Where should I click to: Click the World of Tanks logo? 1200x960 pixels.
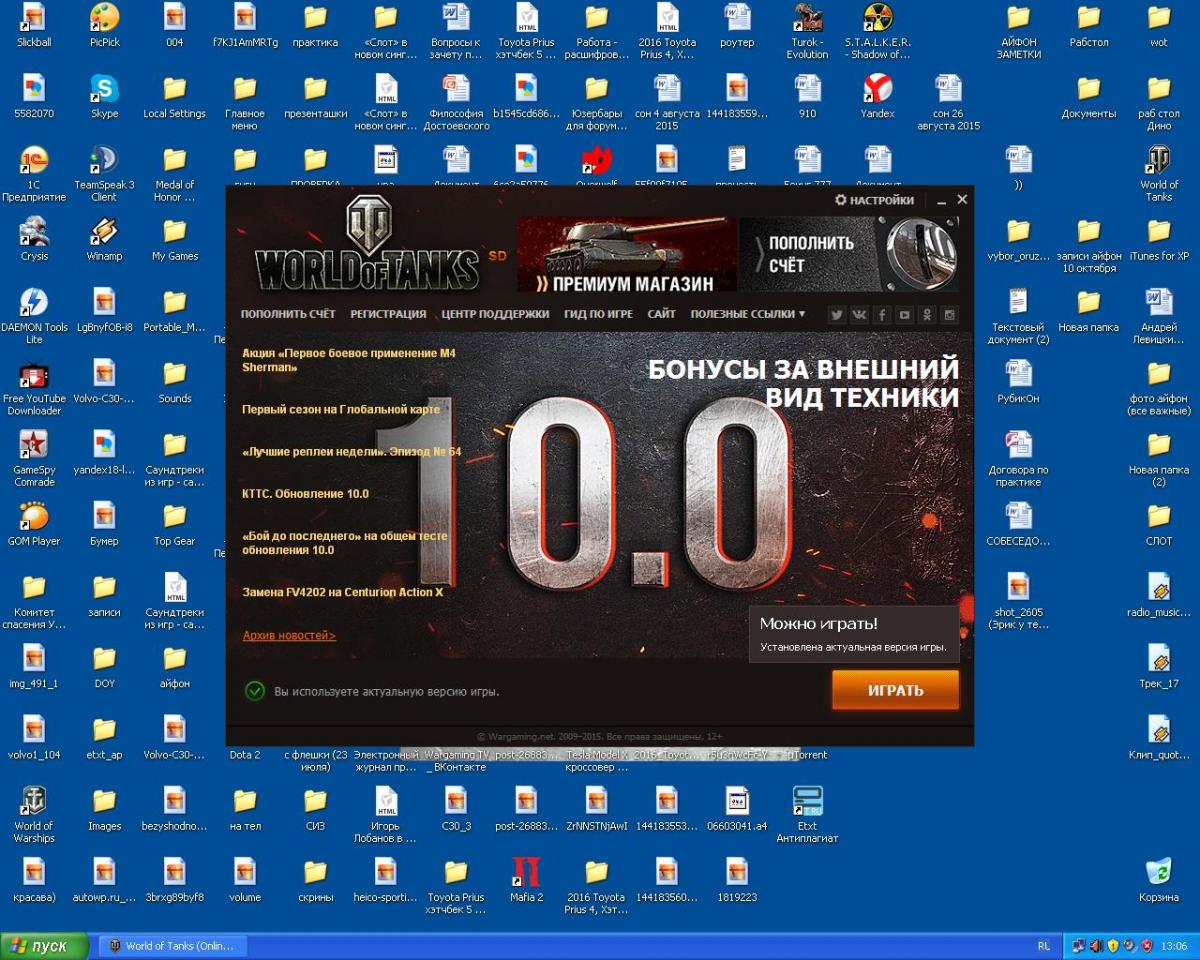[367, 243]
